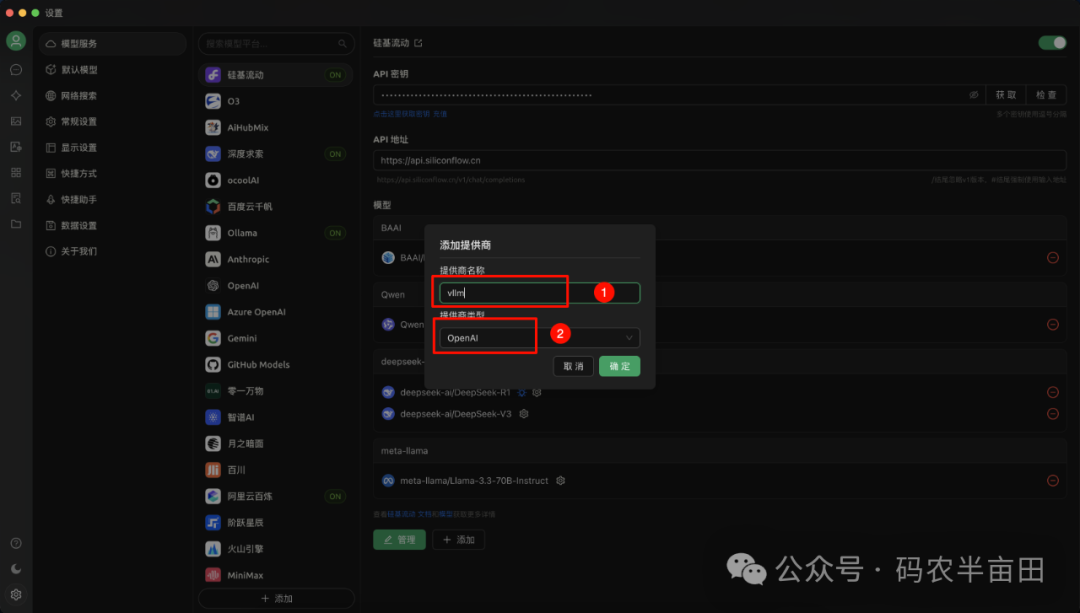Image resolution: width=1080 pixels, height=613 pixels.
Task: Open 关于我们 settings menu
Action: (112, 251)
